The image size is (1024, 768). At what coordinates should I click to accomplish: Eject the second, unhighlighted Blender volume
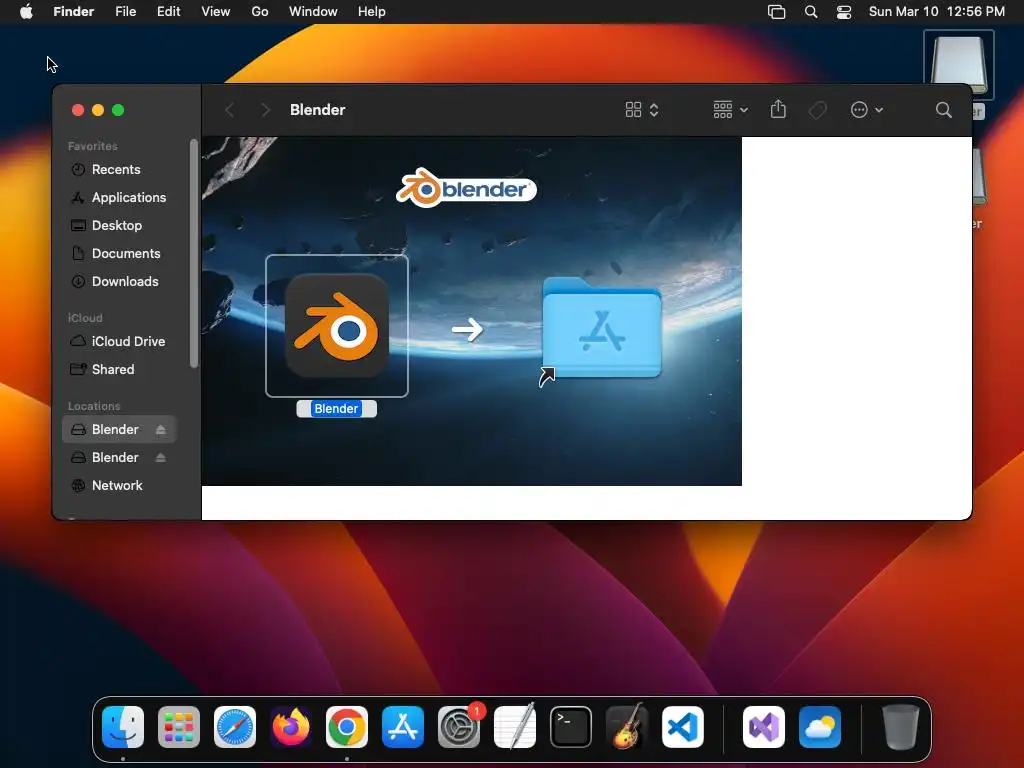(161, 457)
